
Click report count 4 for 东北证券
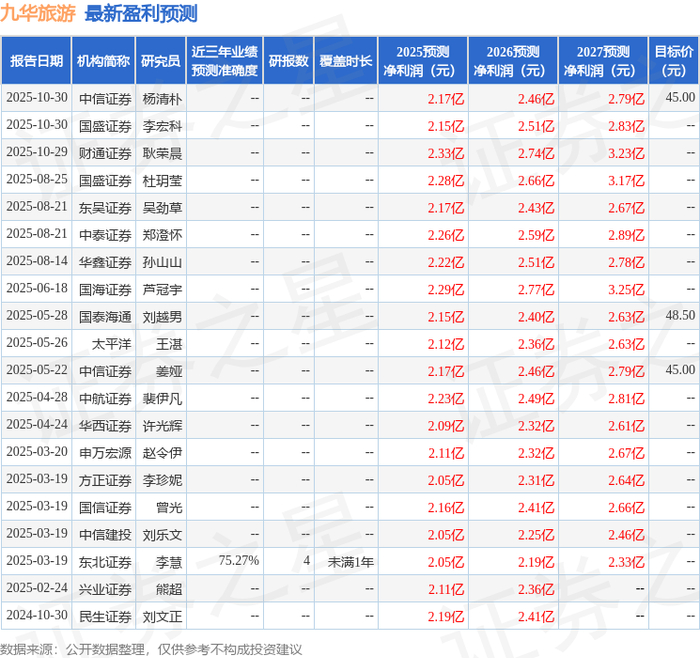pos(307,561)
